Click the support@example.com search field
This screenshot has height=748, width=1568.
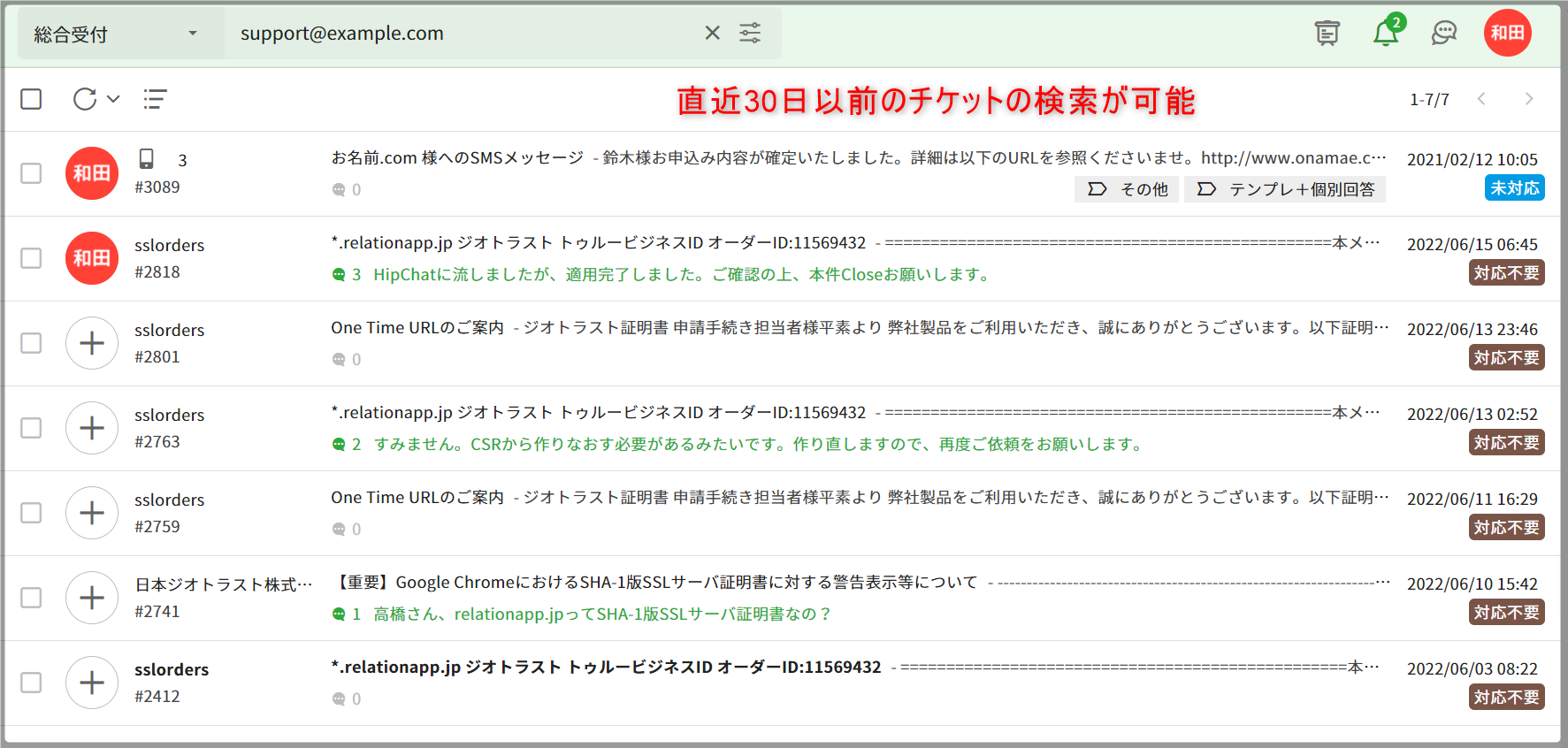tap(460, 34)
